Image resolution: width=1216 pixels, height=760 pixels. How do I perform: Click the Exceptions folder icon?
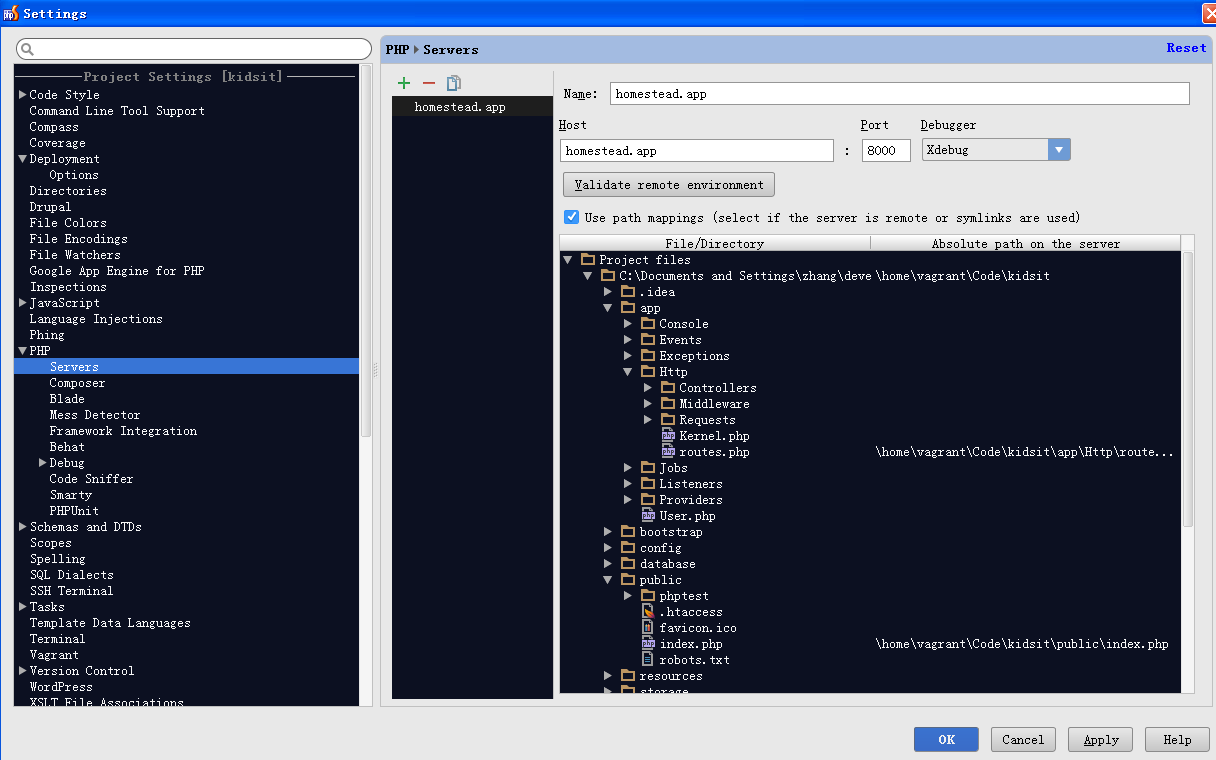(x=648, y=356)
